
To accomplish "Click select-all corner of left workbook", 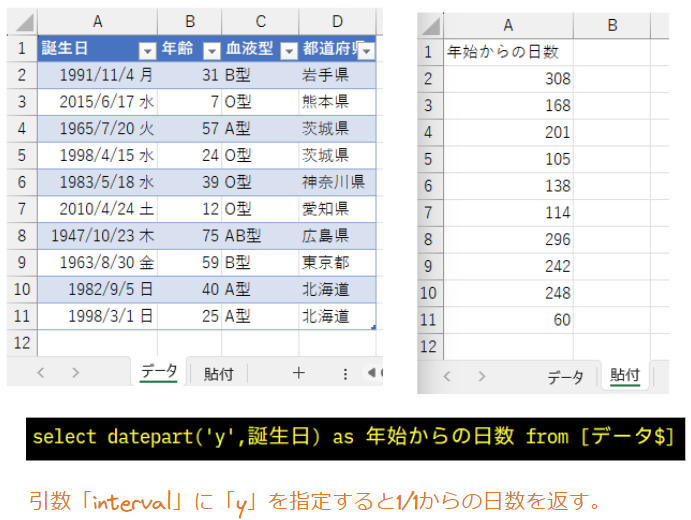I will pos(23,22).
